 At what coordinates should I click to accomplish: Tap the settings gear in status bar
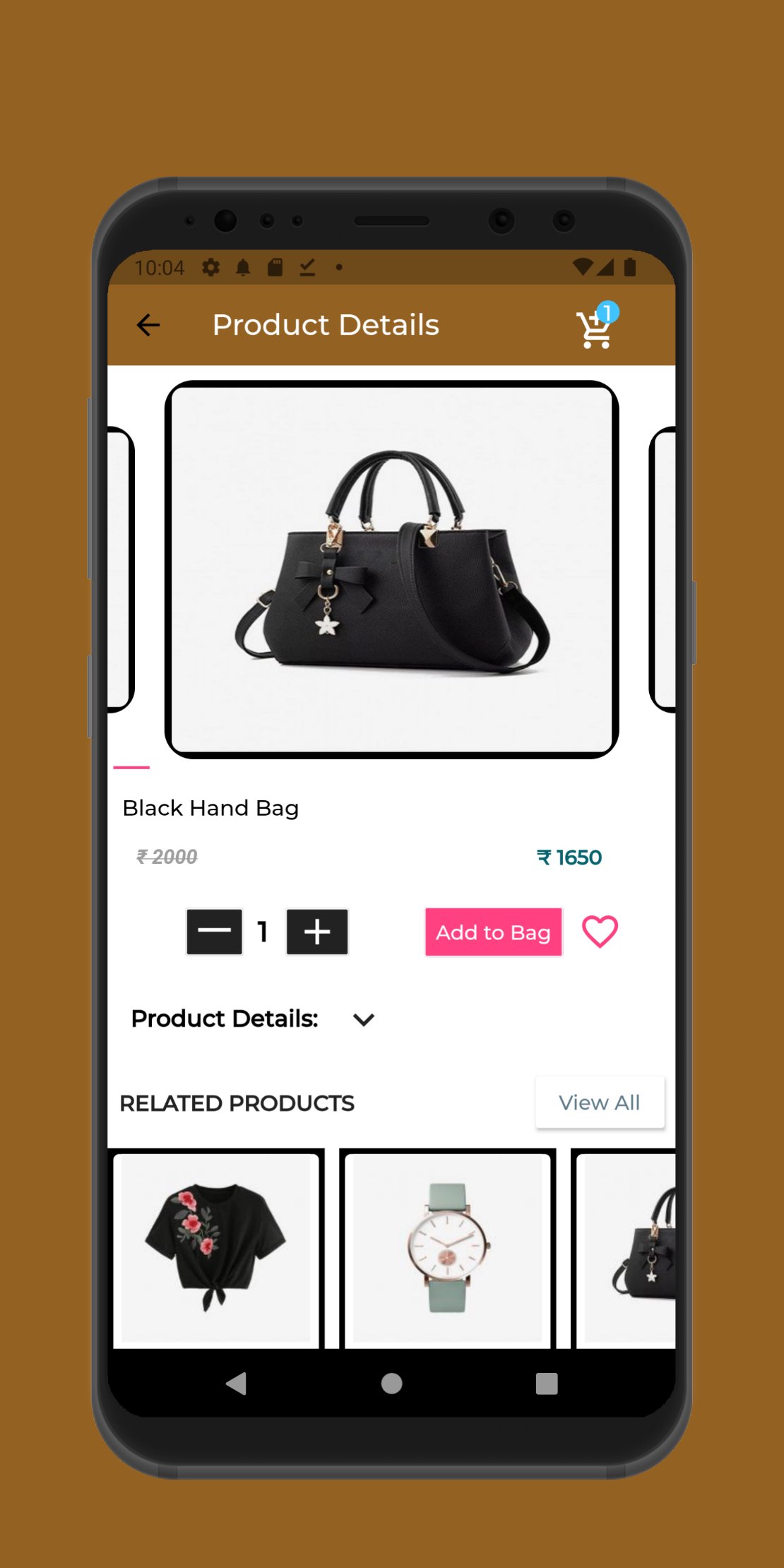click(210, 267)
